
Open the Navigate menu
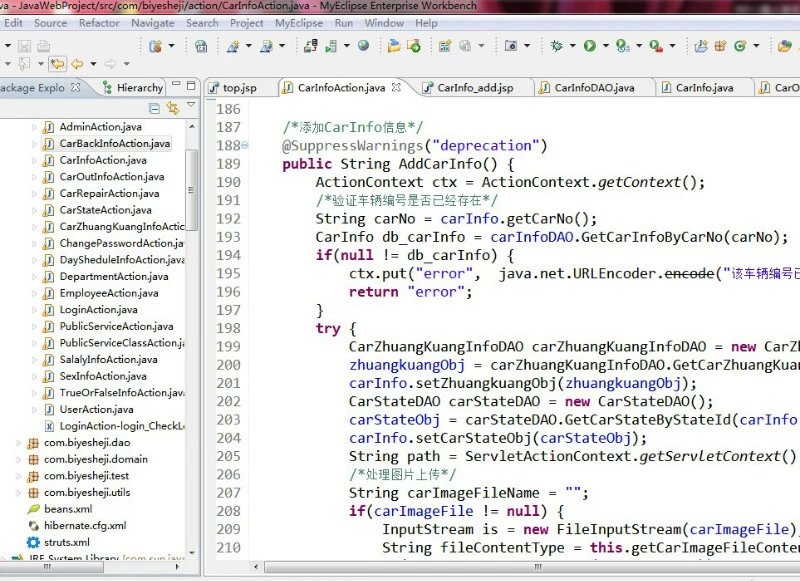coord(153,23)
